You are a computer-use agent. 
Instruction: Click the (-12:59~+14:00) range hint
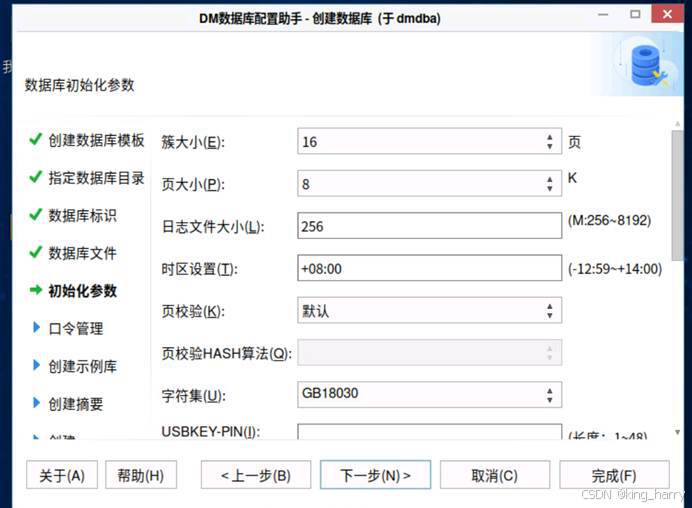point(615,269)
